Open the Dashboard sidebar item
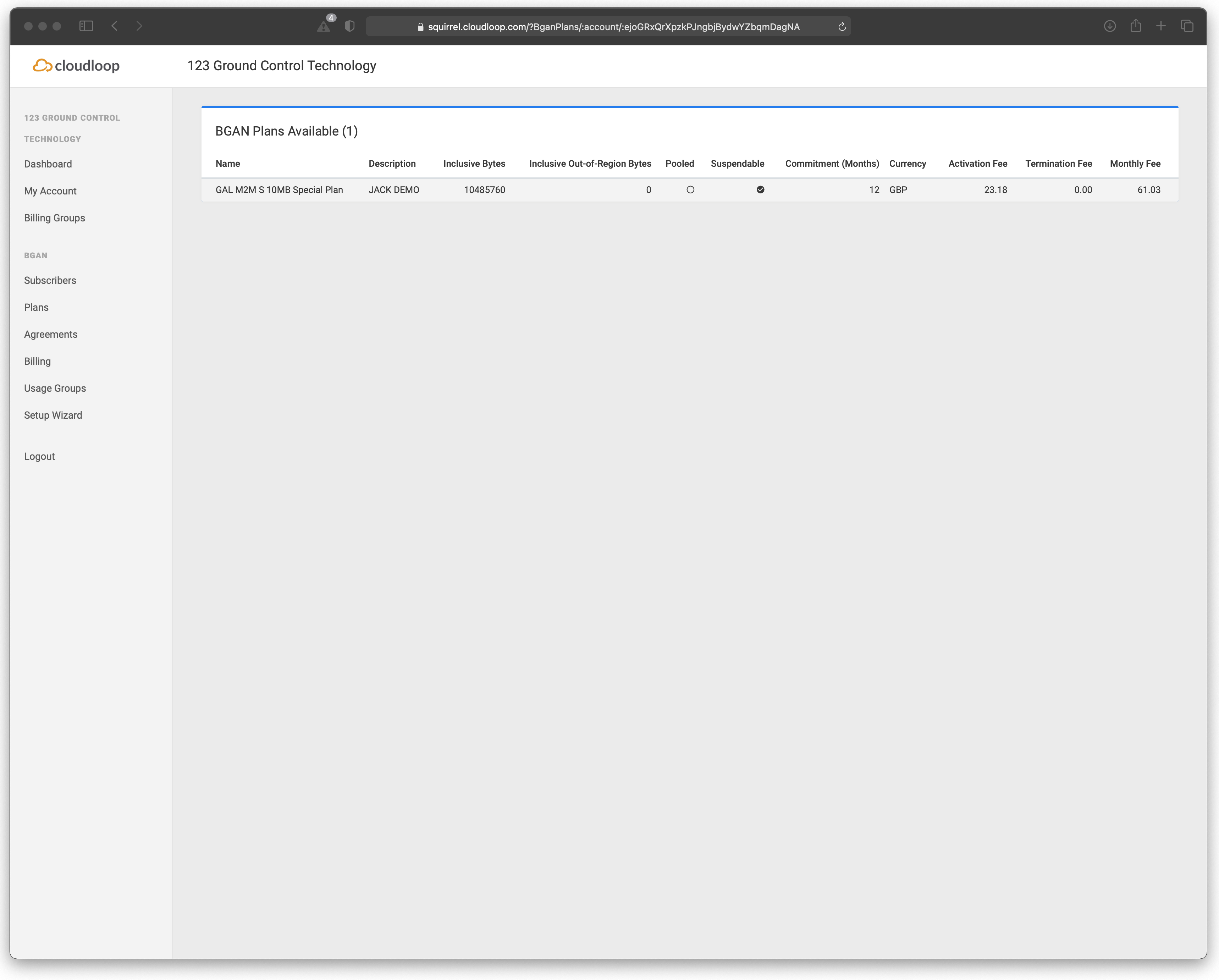1219x980 pixels. click(48, 164)
